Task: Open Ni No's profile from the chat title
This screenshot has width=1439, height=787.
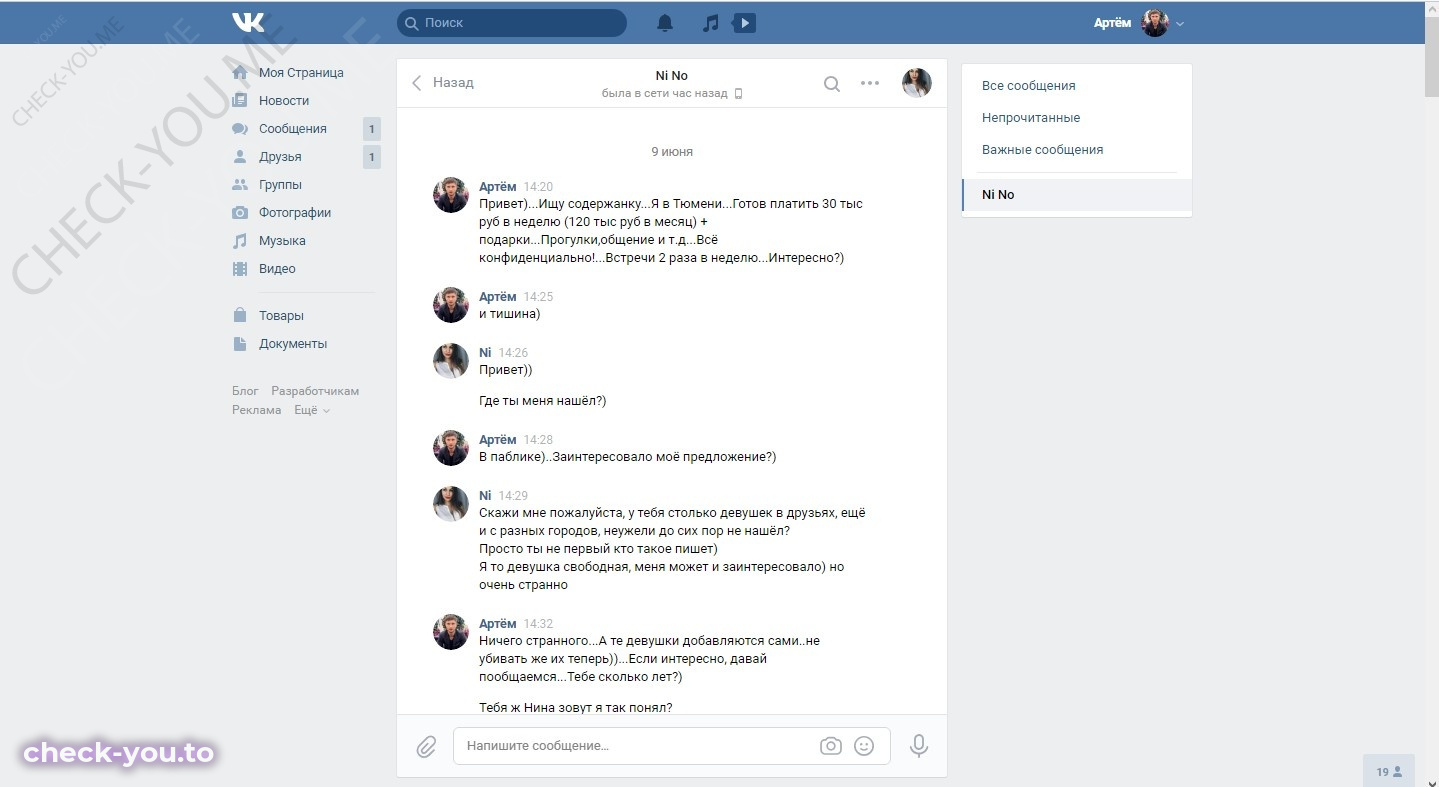Action: 672,76
